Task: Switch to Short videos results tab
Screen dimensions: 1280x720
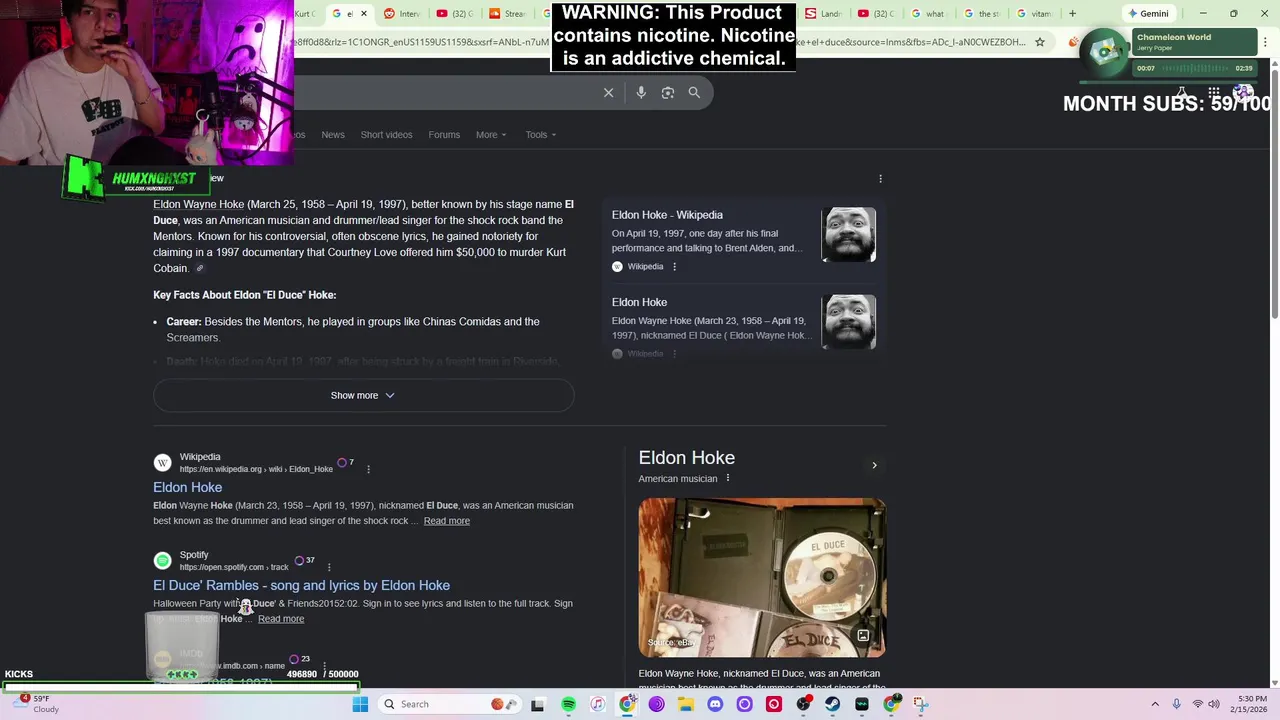Action: (386, 135)
